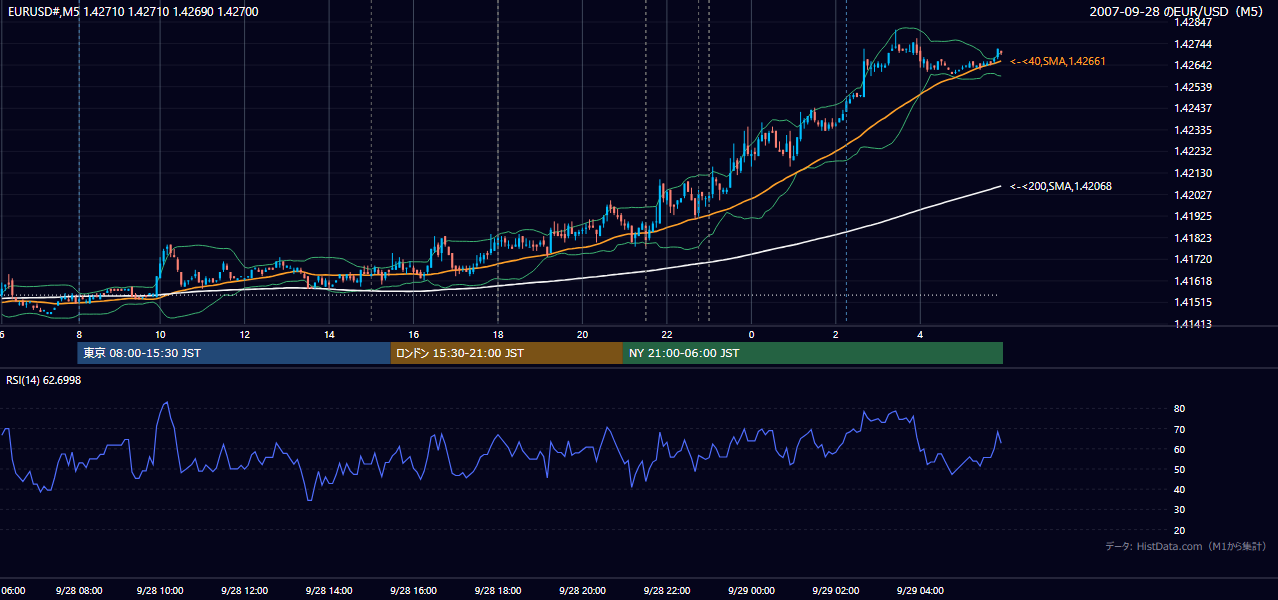Click the 9/28 22:00 bottom time label
Viewport: 1278px width, 600px height.
(666, 590)
